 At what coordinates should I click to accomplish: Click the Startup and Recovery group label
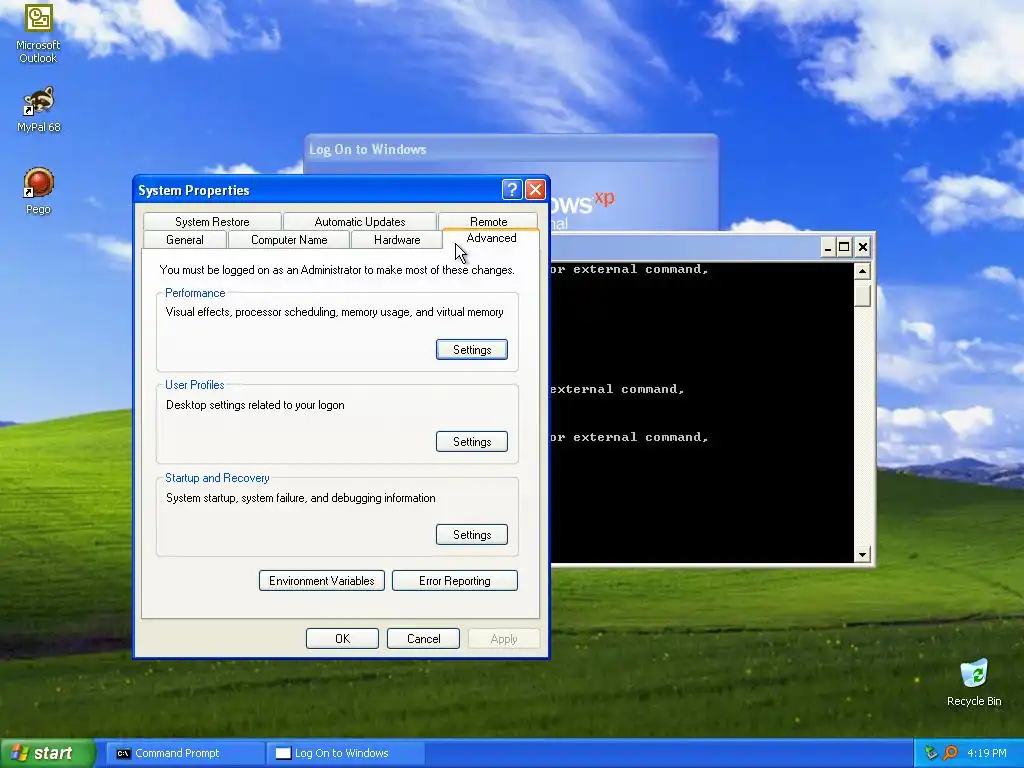(x=217, y=477)
